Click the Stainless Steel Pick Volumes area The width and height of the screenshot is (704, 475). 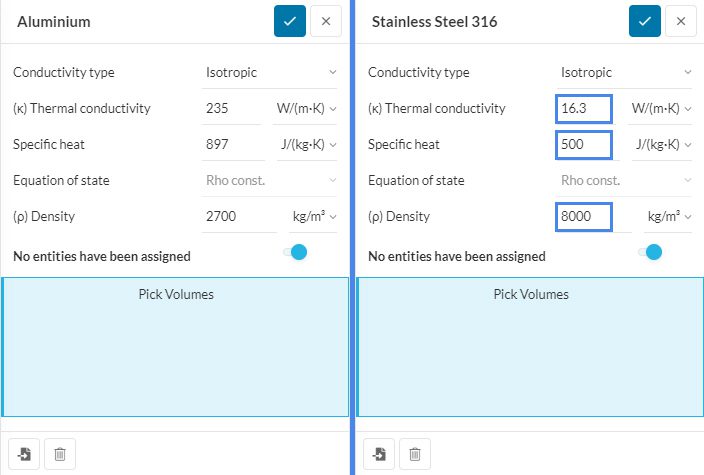[x=531, y=345]
